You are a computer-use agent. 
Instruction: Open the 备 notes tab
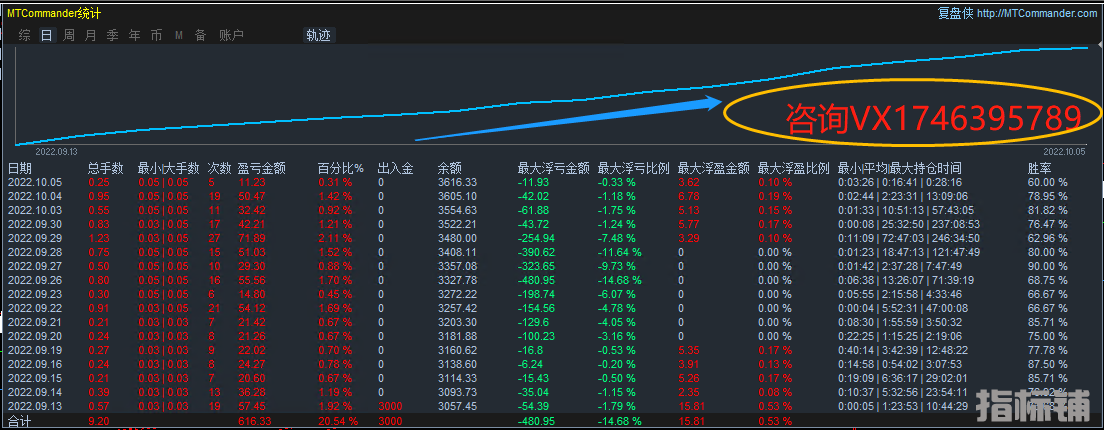[200, 35]
